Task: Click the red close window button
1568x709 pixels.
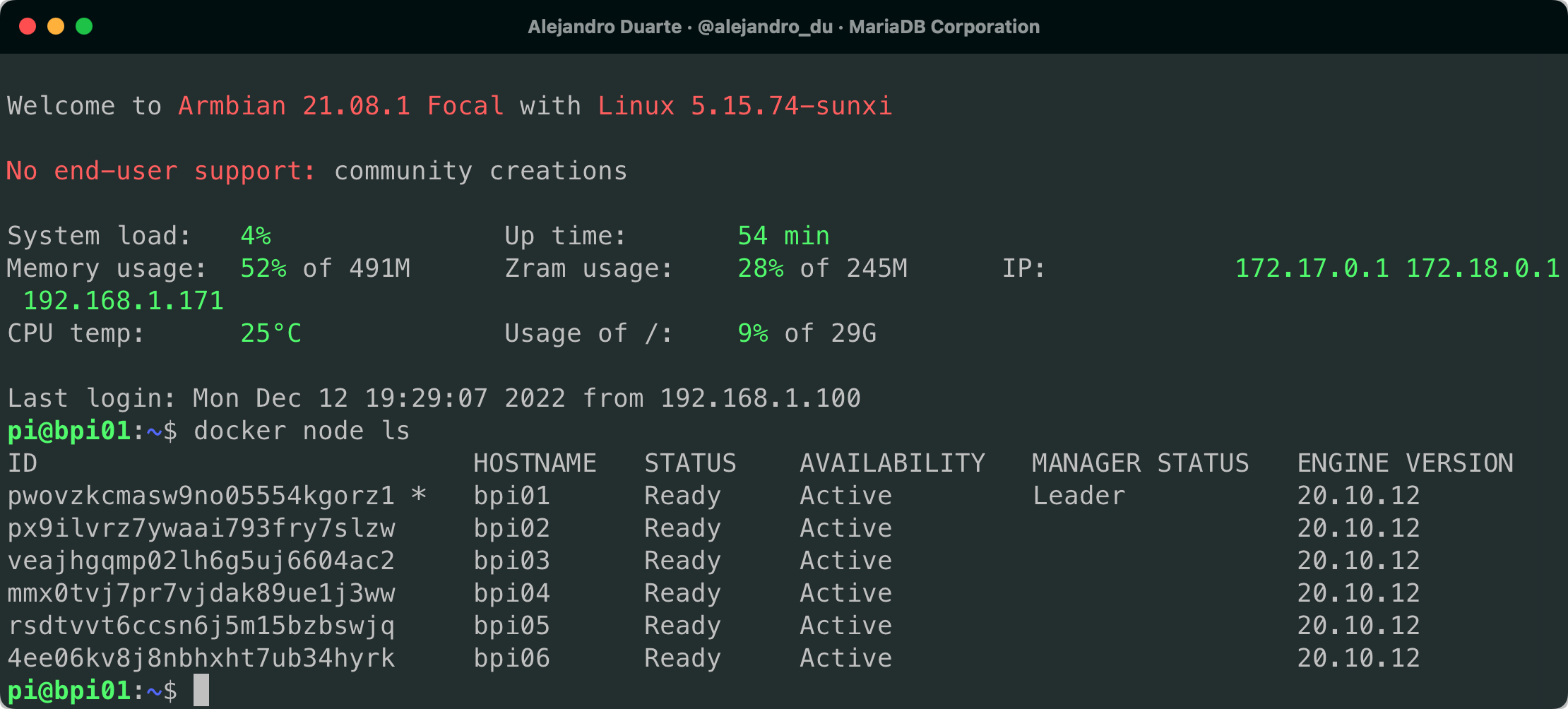Action: (x=28, y=27)
